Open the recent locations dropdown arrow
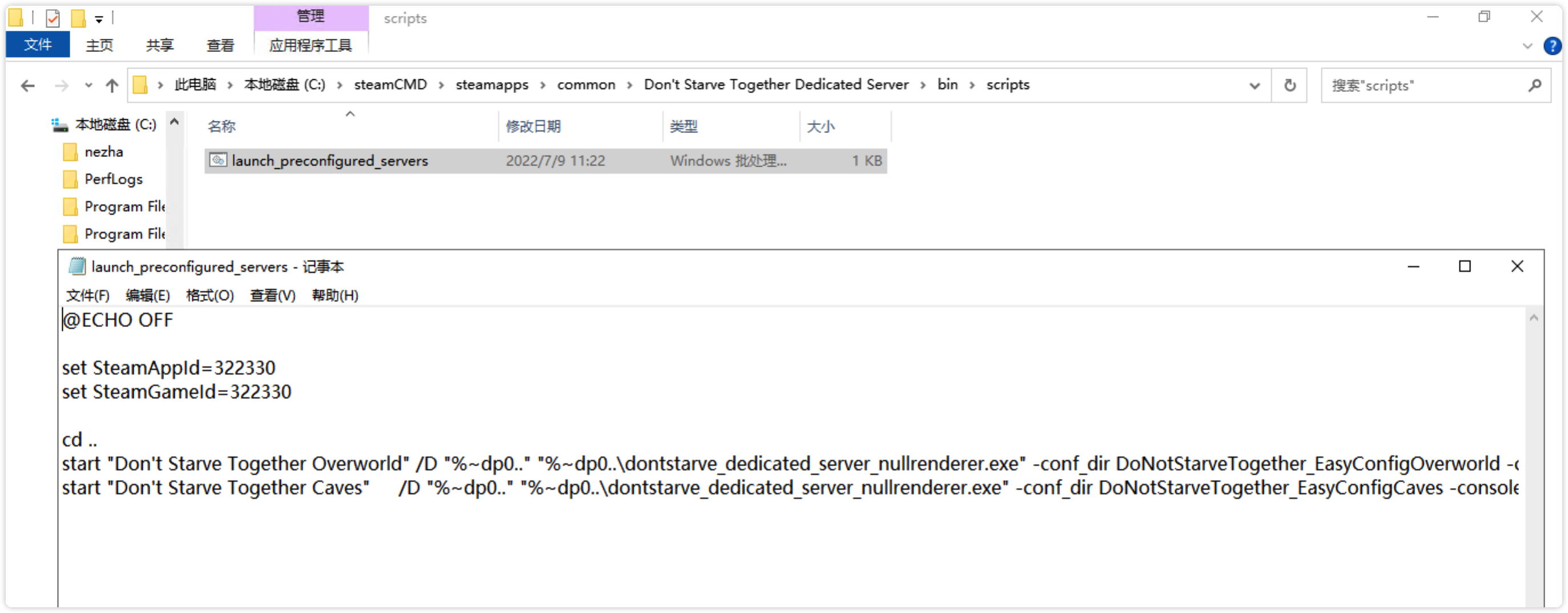This screenshot has width=1568, height=613. (x=89, y=86)
